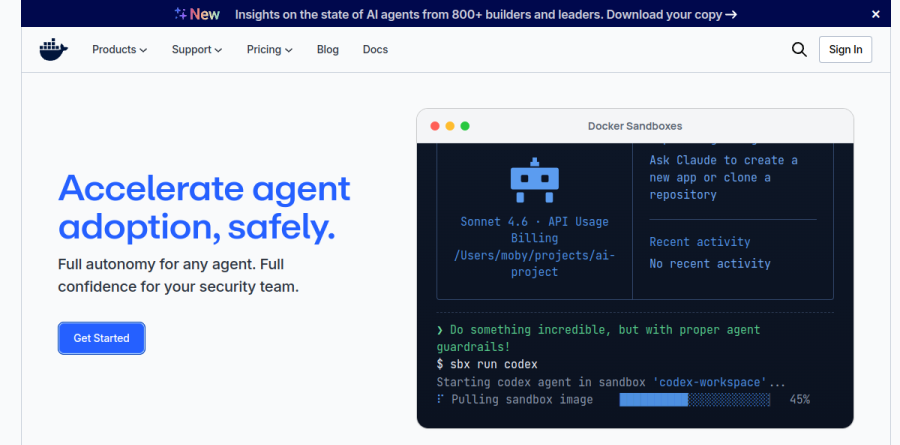Expand the Support menu
This screenshot has width=900, height=445.
tap(197, 49)
